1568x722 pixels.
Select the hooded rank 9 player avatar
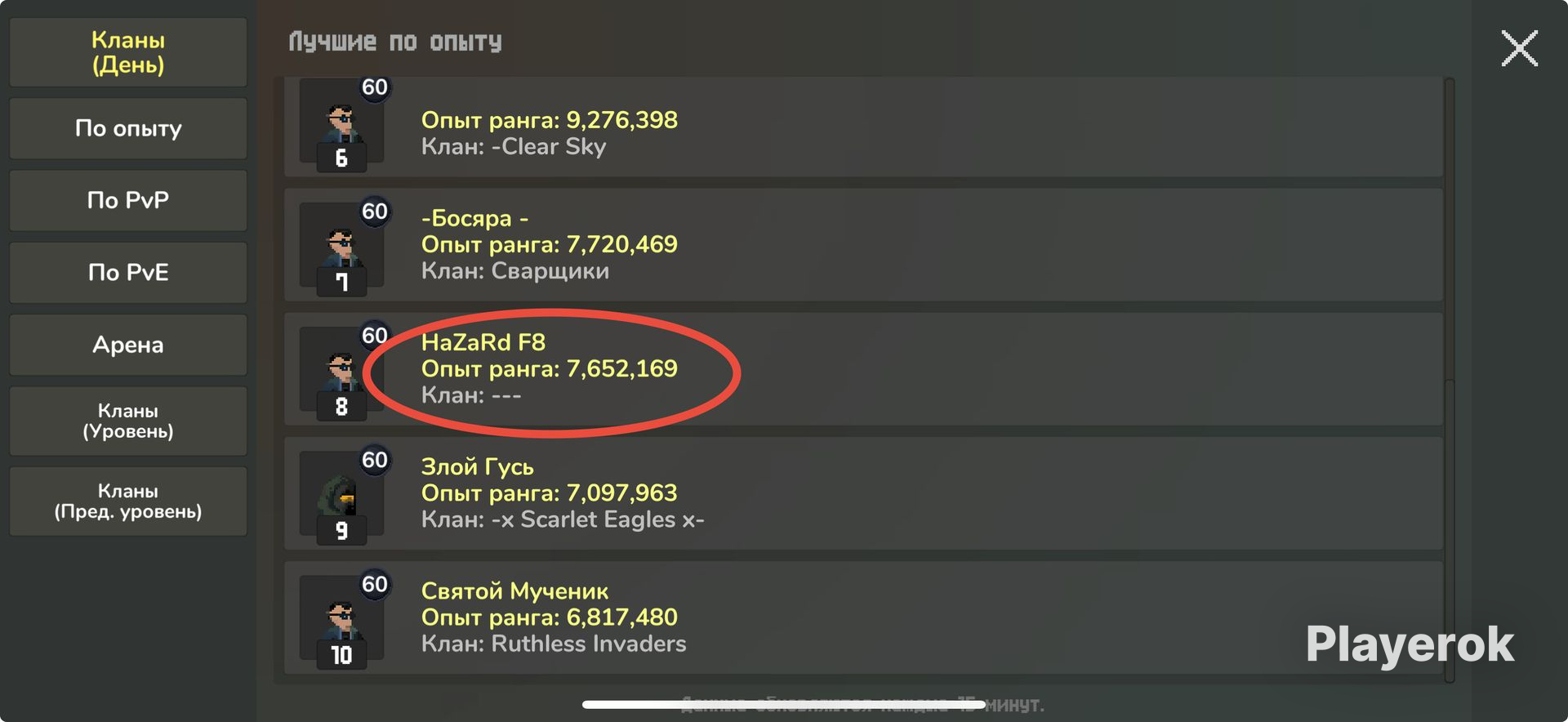(341, 497)
